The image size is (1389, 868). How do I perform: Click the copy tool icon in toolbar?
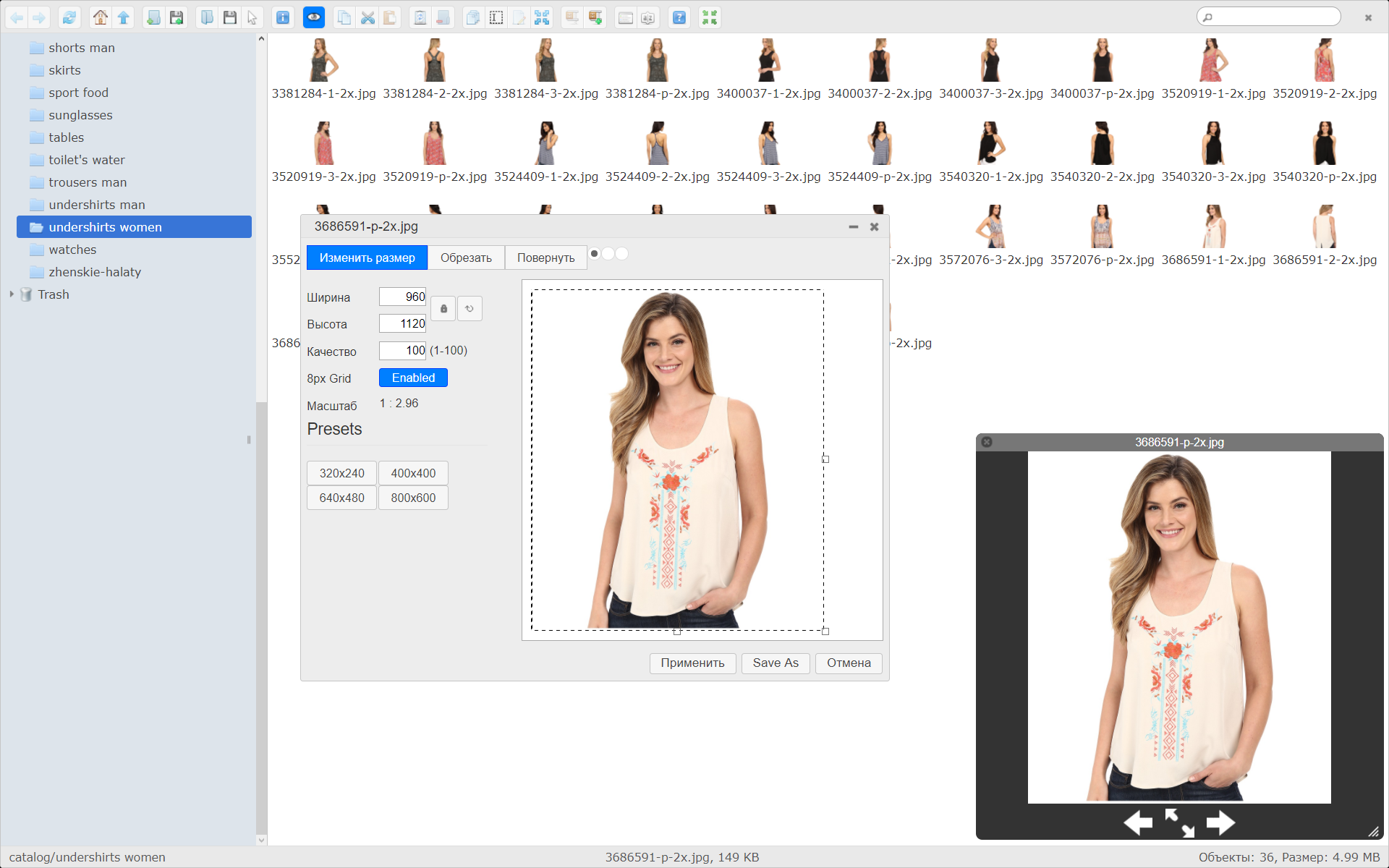point(344,17)
